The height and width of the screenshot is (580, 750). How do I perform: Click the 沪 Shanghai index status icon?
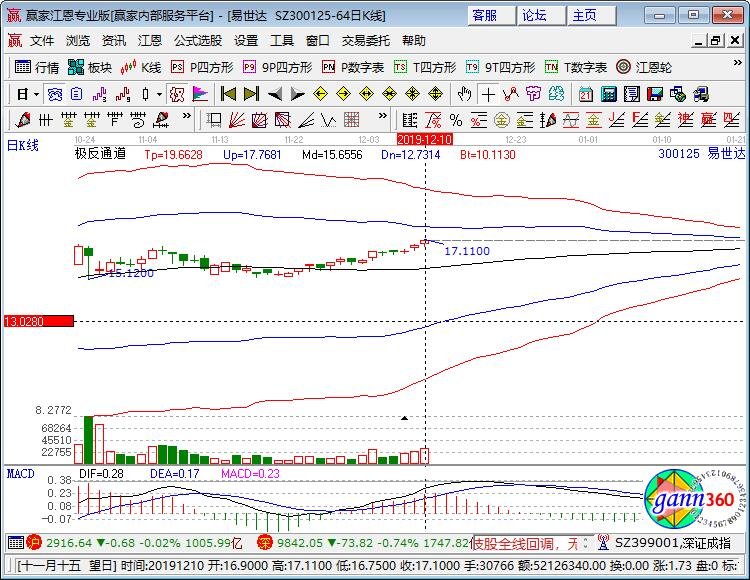33,543
